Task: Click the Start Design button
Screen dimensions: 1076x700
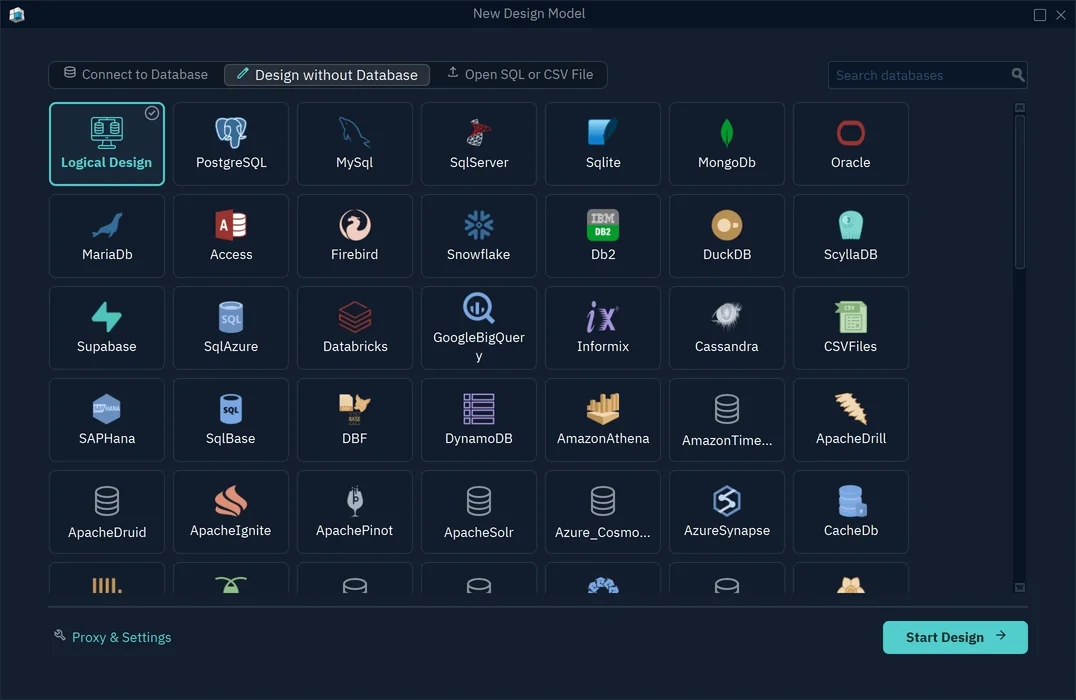Action: (955, 638)
